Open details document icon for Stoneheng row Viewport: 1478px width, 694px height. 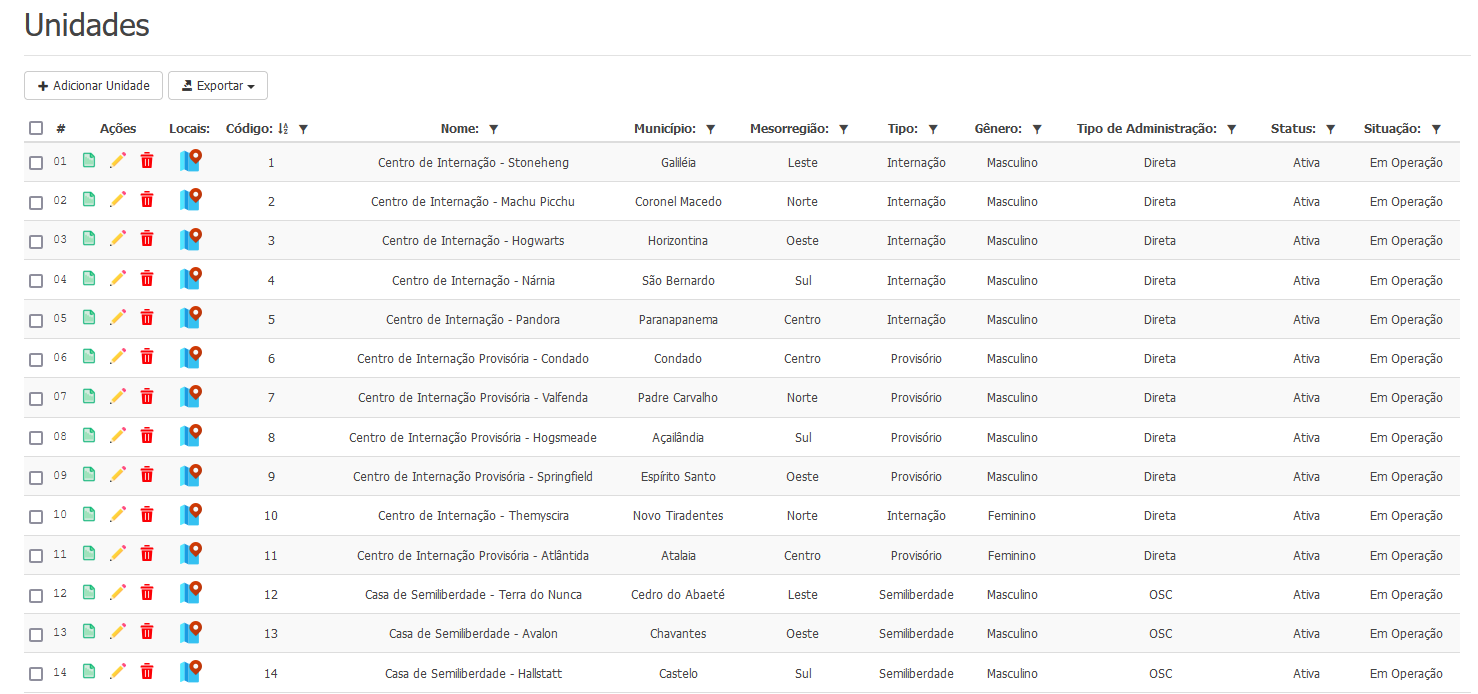tap(89, 161)
